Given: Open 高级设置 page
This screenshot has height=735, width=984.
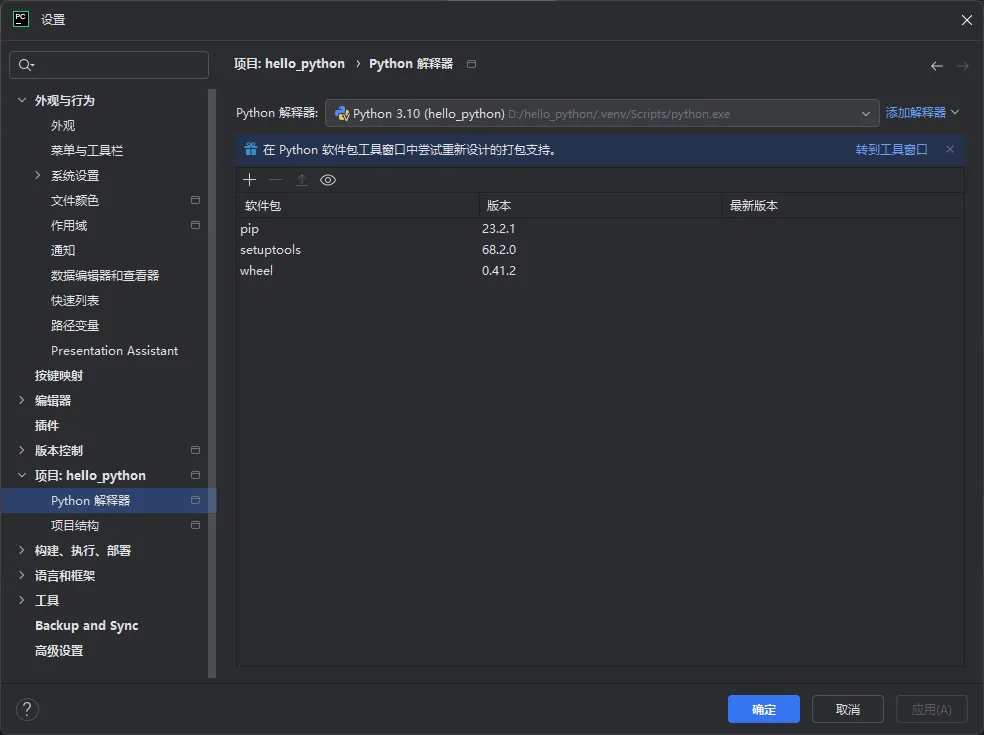Looking at the screenshot, I should [x=59, y=651].
